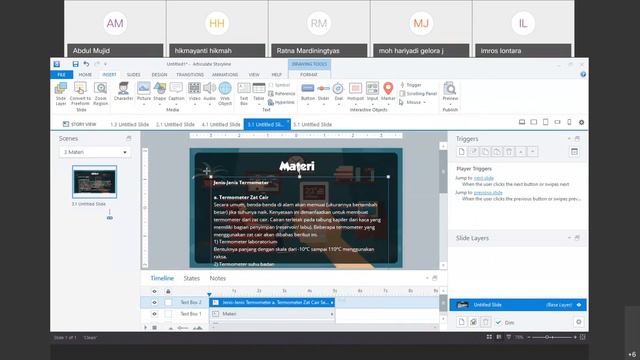Screen dimensions: 640x360
Task: Click Convert to Freeform icon
Action: (x=80, y=93)
